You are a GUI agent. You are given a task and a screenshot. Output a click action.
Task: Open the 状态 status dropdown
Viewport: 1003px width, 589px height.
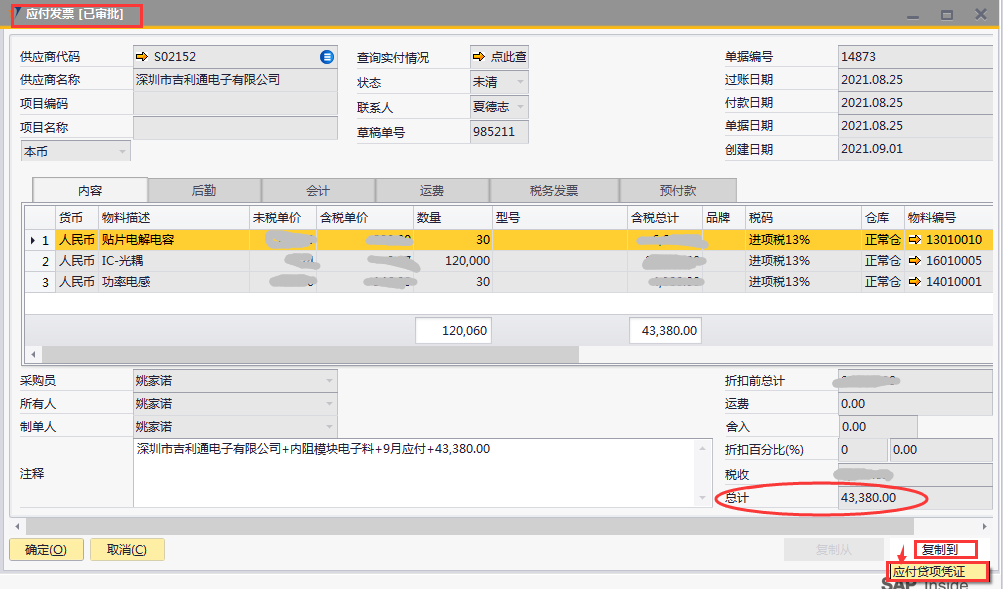pyautogui.click(x=520, y=82)
